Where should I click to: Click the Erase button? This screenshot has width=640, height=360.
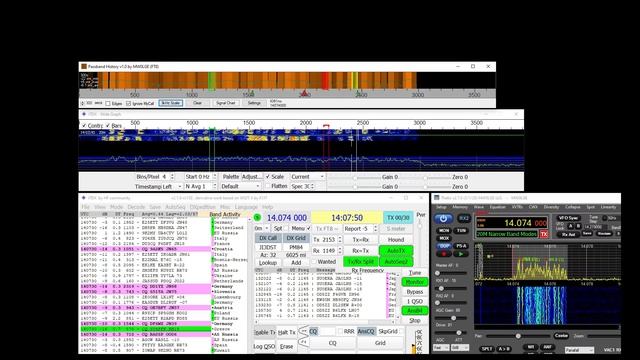pyautogui.click(x=287, y=346)
